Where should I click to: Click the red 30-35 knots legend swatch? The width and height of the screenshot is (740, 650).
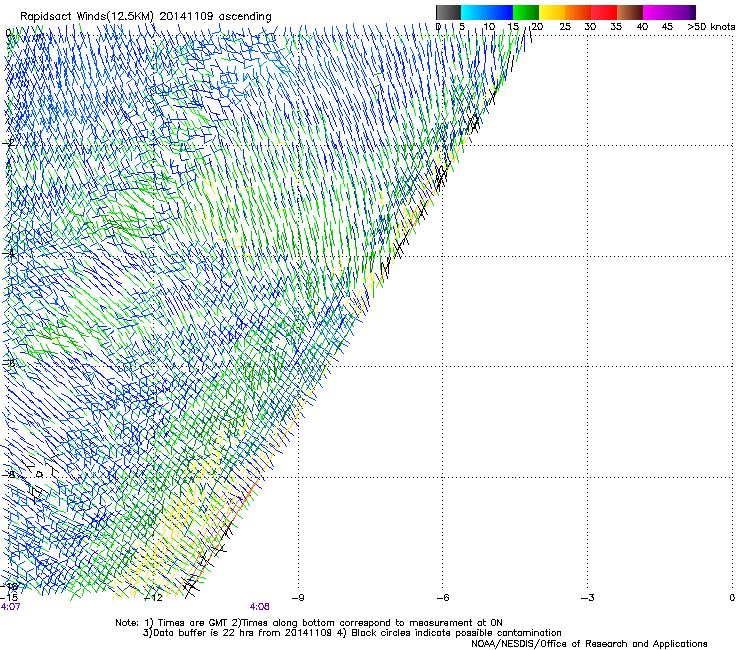point(604,12)
